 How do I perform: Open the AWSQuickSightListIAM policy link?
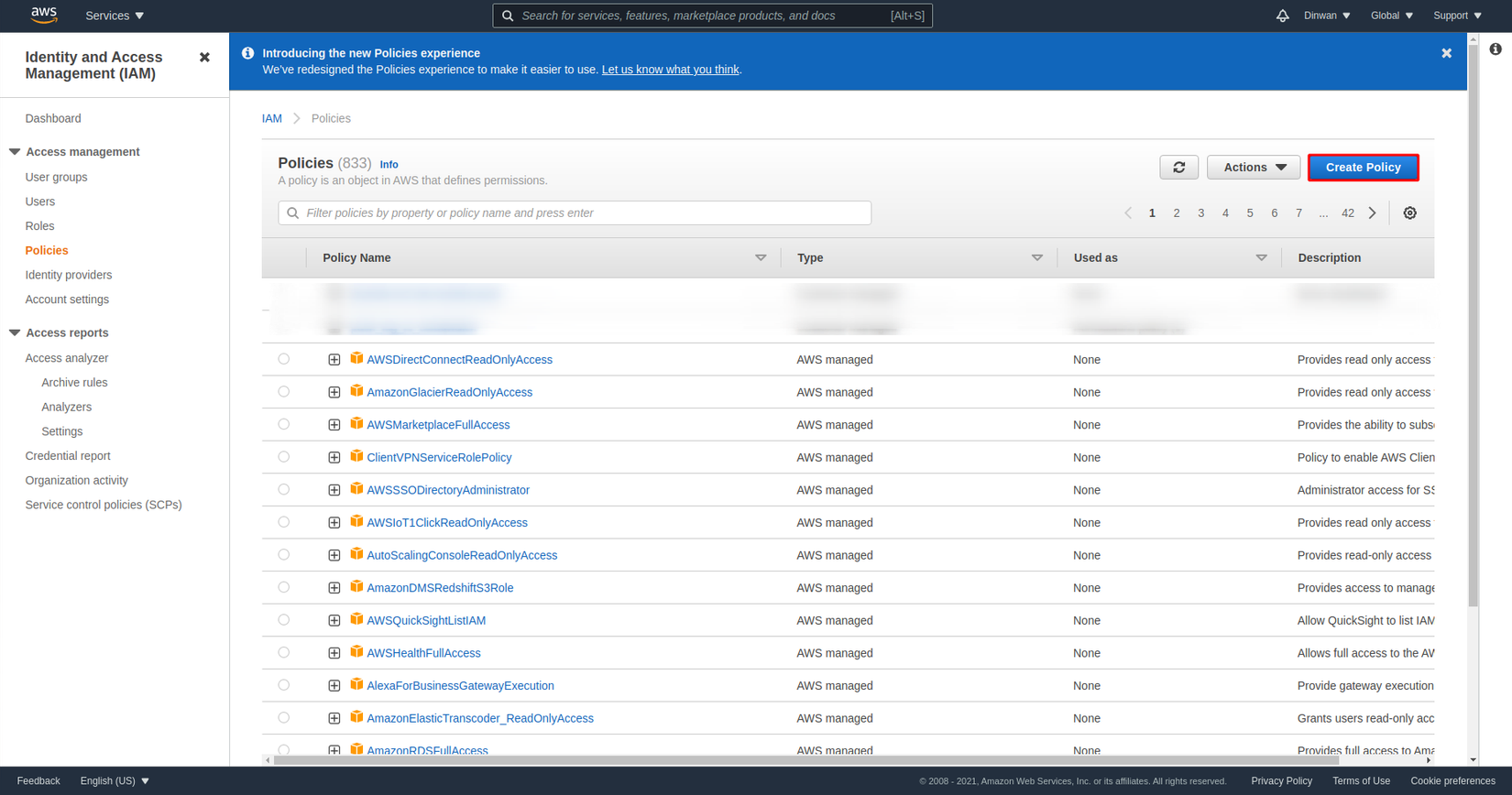click(426, 620)
